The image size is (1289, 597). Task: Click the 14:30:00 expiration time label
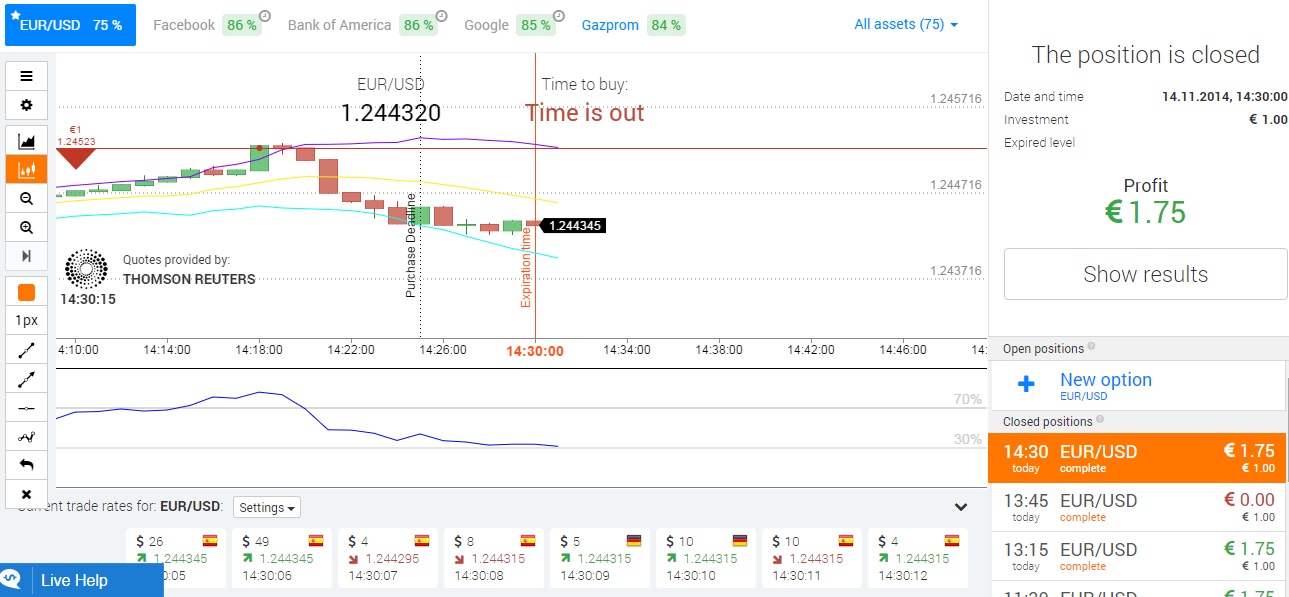click(x=534, y=350)
